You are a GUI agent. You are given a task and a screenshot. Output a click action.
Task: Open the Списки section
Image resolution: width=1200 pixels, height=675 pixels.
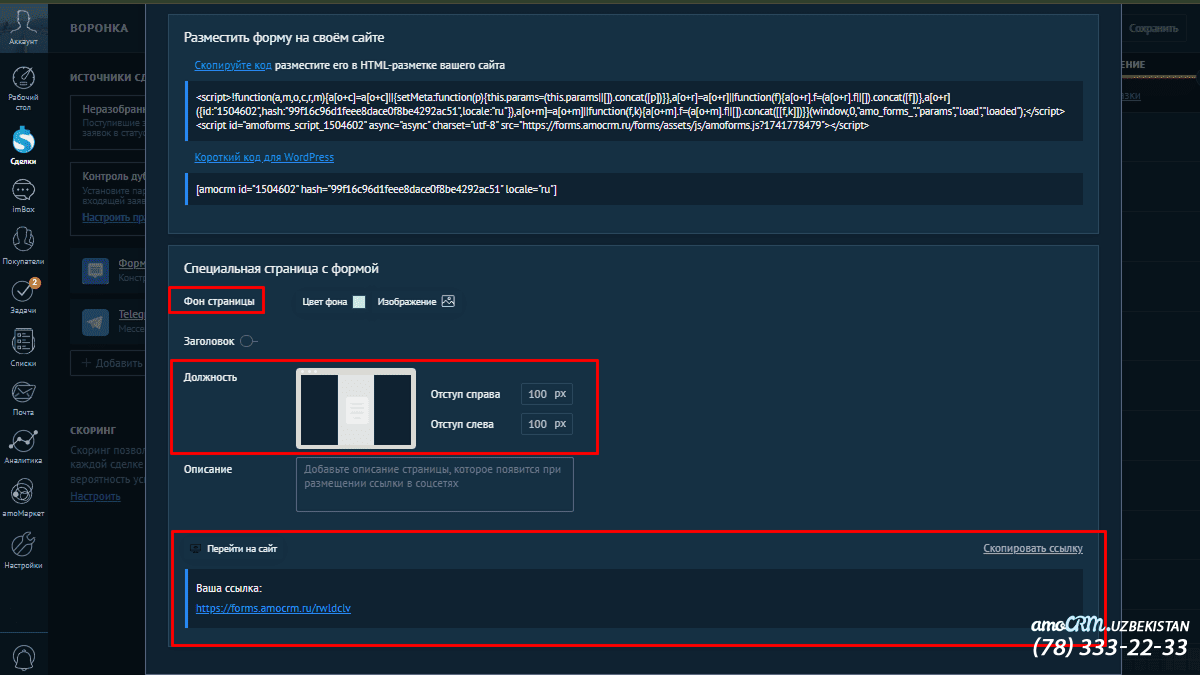coord(24,348)
